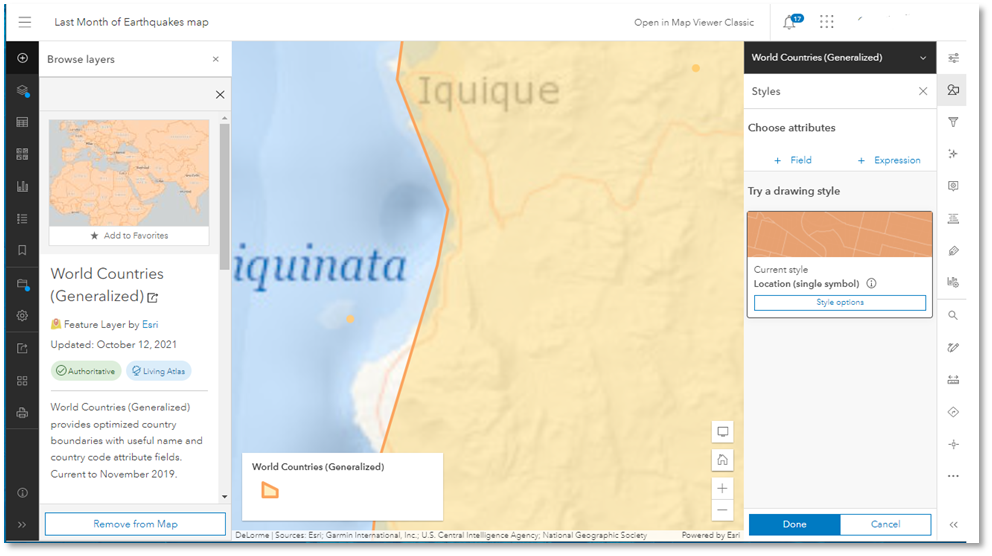Click Open in Map Viewer Classic
Image resolution: width=992 pixels, height=556 pixels.
694,22
